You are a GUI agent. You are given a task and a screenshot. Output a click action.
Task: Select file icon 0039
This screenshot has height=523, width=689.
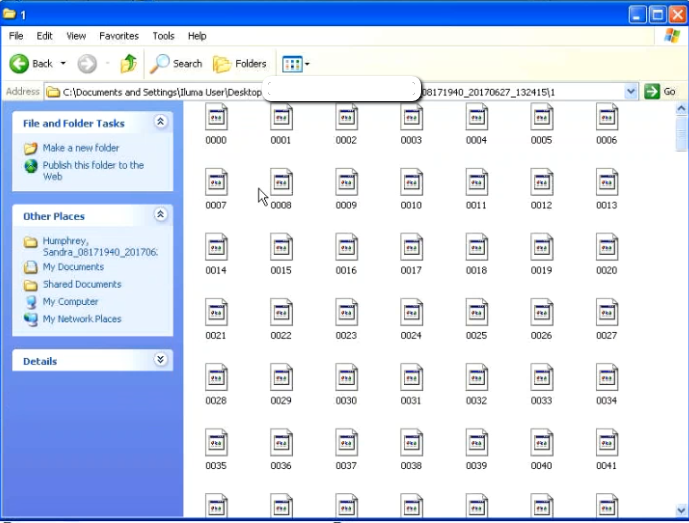477,442
